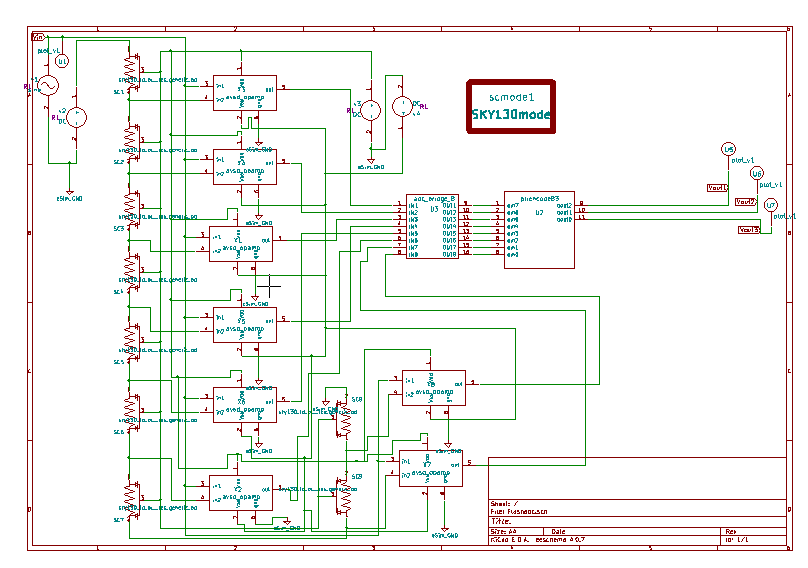The height and width of the screenshot is (568, 808).
Task: Select the Vin input label flag
Action: pos(39,37)
